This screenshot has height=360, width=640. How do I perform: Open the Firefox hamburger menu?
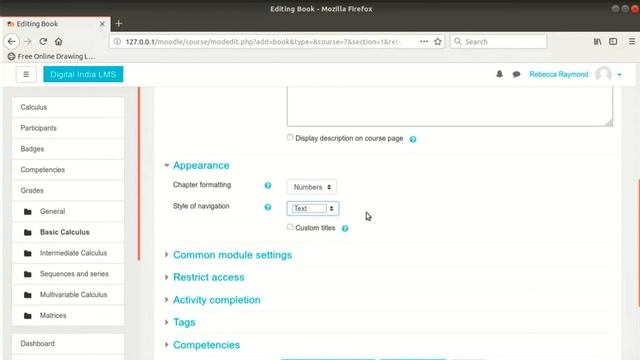(632, 41)
